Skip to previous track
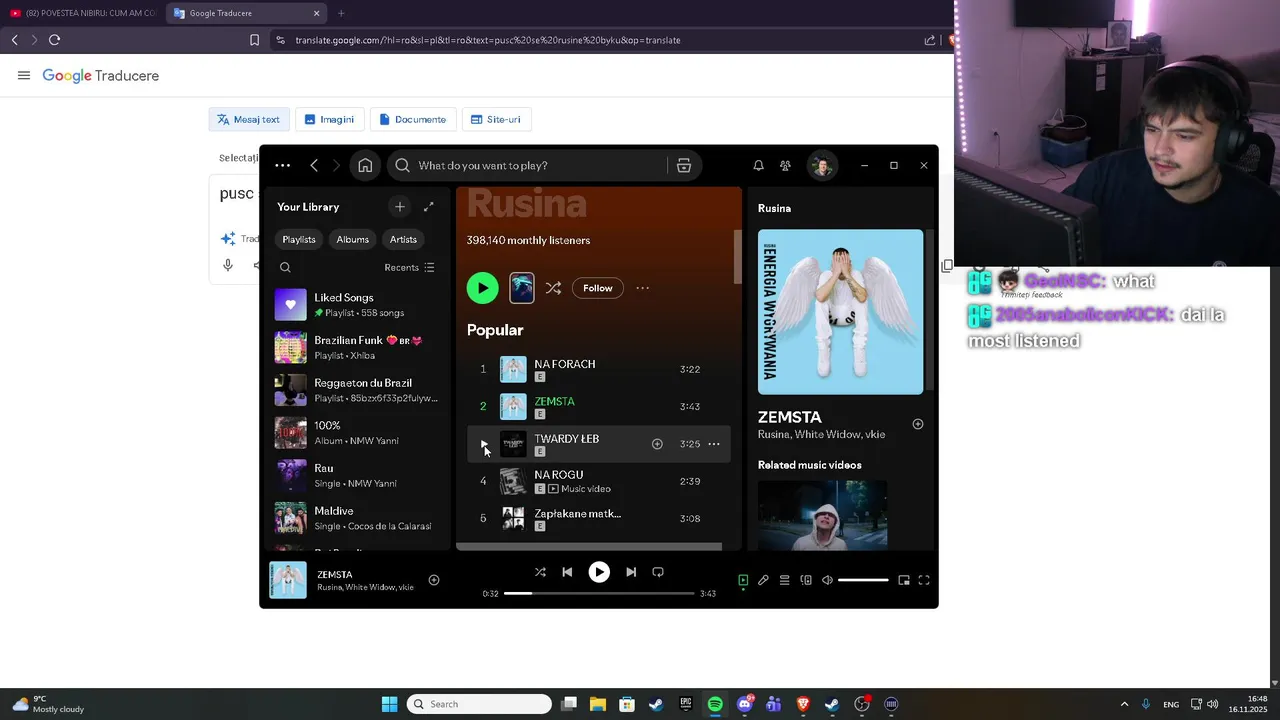 pos(567,572)
